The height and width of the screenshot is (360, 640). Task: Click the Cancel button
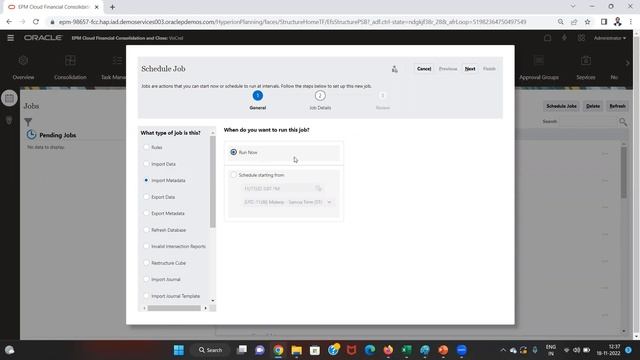pos(424,69)
